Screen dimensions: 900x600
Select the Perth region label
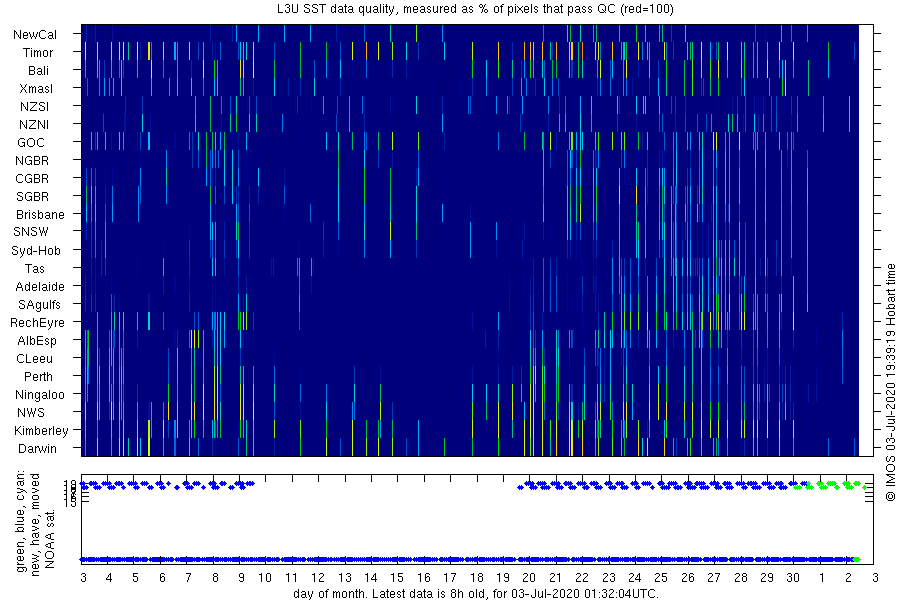(38, 377)
